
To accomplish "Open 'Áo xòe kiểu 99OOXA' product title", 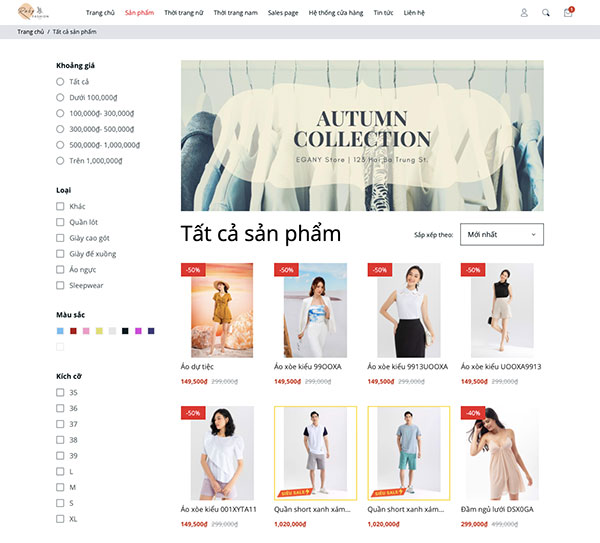I will pyautogui.click(x=308, y=367).
